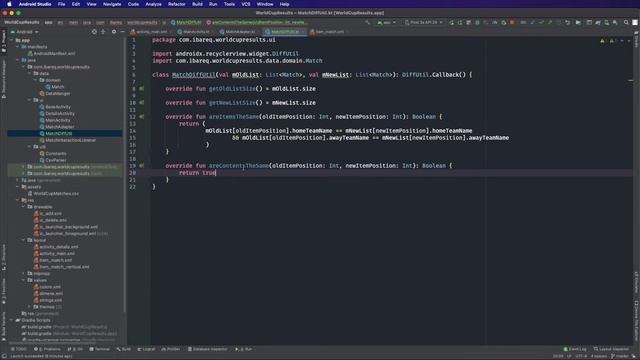Open the Analyze menu
Screen dimensions: 640x360
tap(153, 4)
